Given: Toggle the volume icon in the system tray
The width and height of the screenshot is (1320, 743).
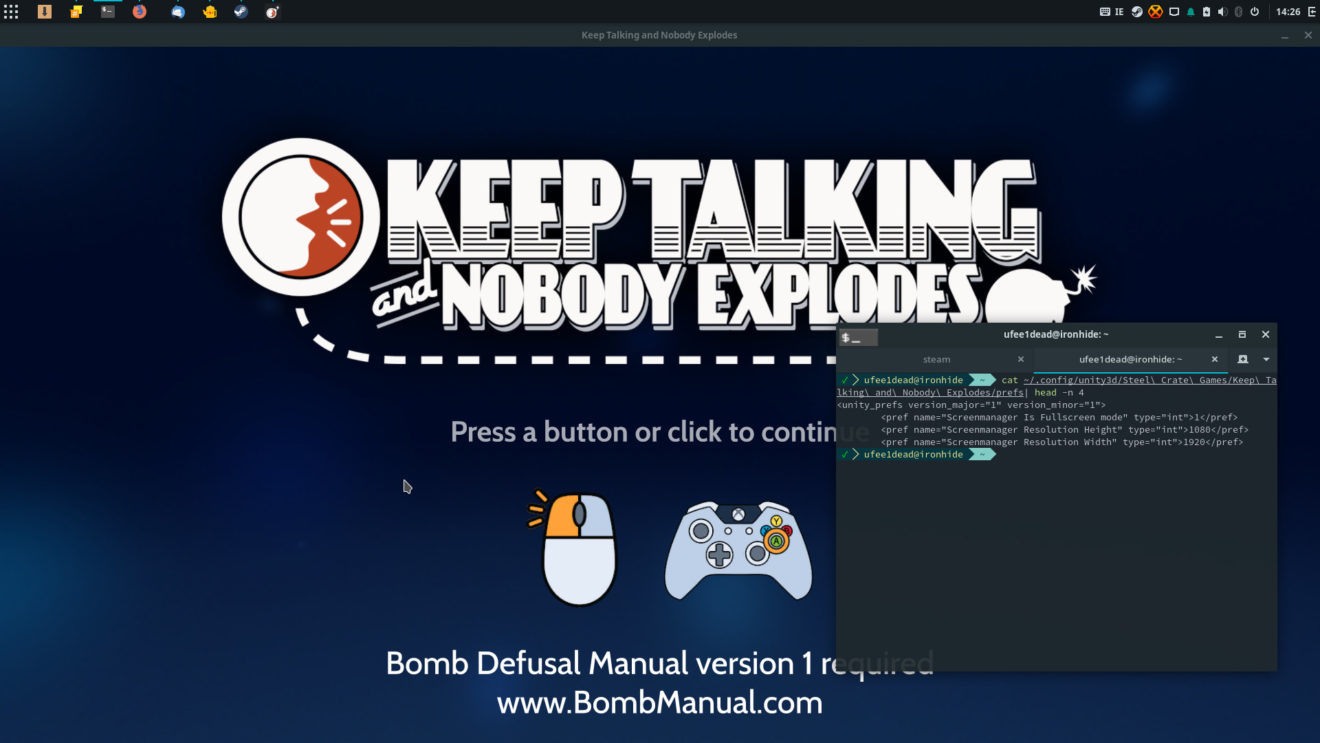Looking at the screenshot, I should coord(1223,11).
